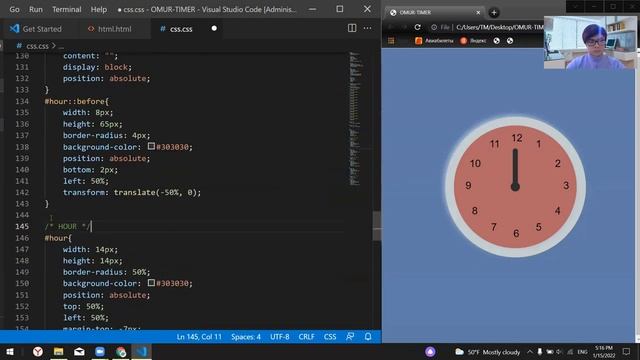Open Zoom from taskbar
Screen dimensions: 640x360
coord(100,351)
